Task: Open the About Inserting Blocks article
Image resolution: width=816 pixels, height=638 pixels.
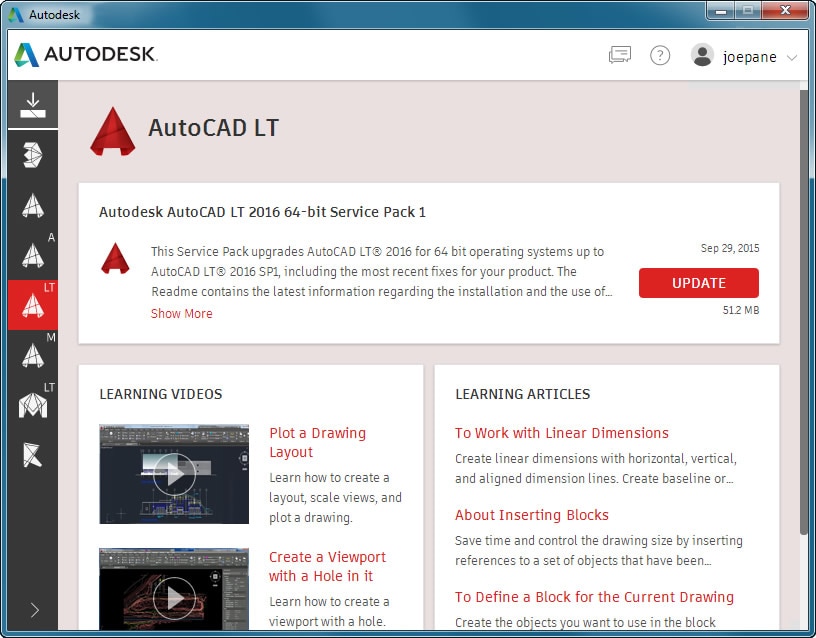Action: point(532,515)
